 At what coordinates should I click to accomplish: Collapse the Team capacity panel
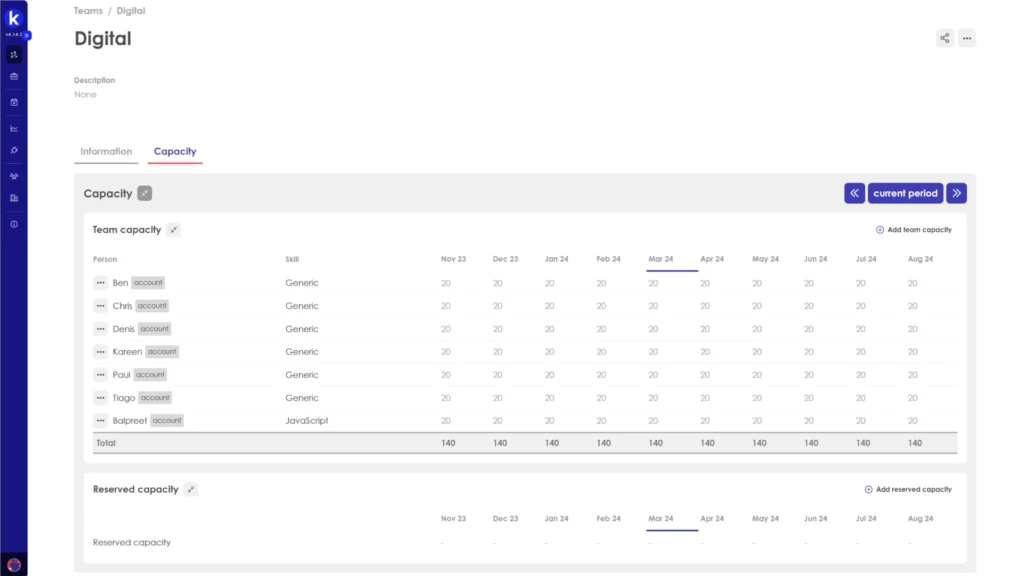click(173, 230)
